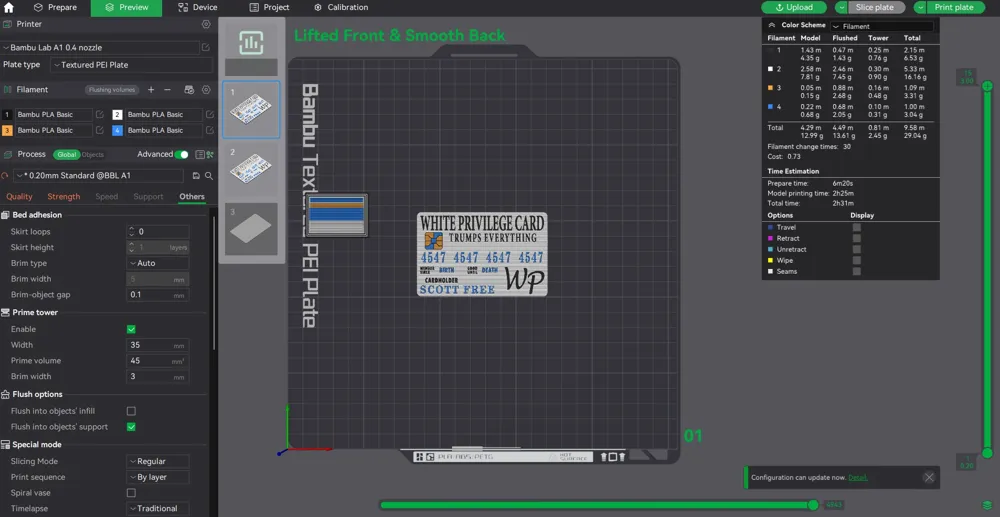This screenshot has width=1000, height=517.
Task: Open the Strength settings tab
Action: (x=64, y=197)
